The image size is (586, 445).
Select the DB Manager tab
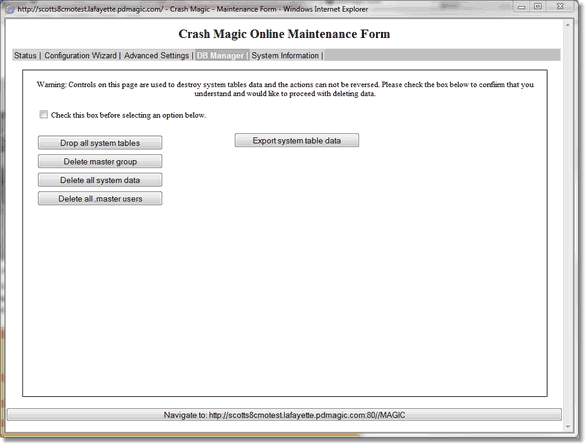coord(220,56)
